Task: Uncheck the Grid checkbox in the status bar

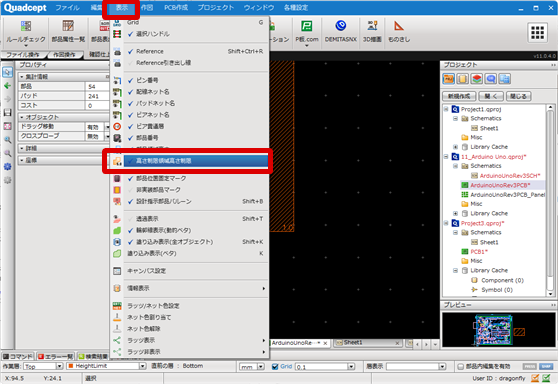Action: pyautogui.click(x=275, y=366)
